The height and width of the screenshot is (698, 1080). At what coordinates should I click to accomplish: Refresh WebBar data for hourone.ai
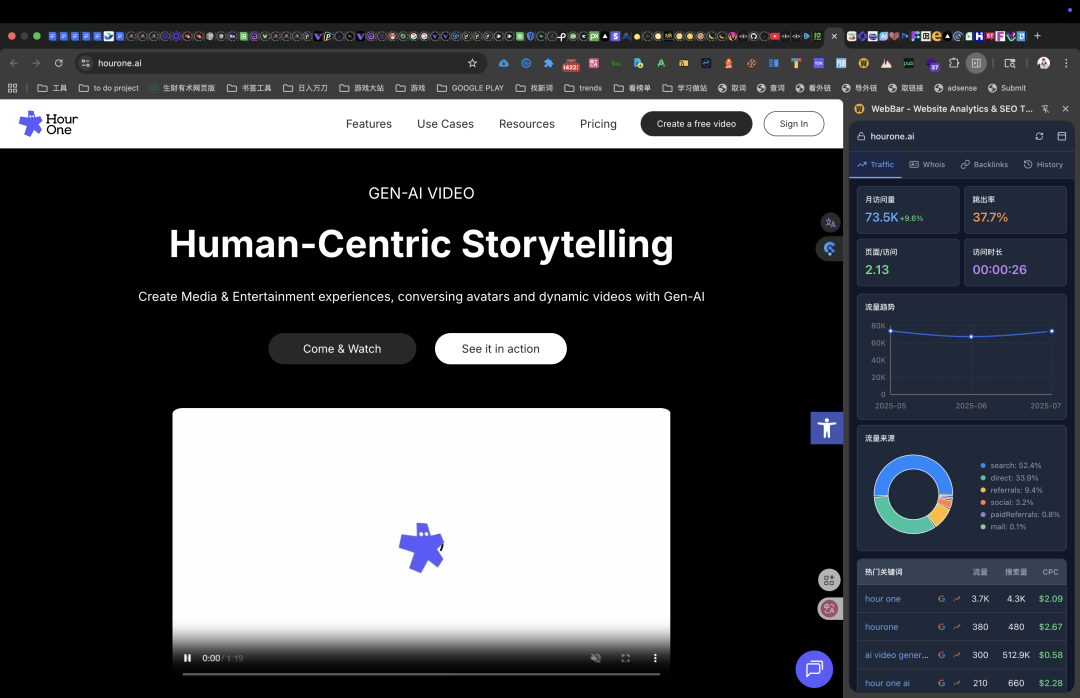[1039, 136]
